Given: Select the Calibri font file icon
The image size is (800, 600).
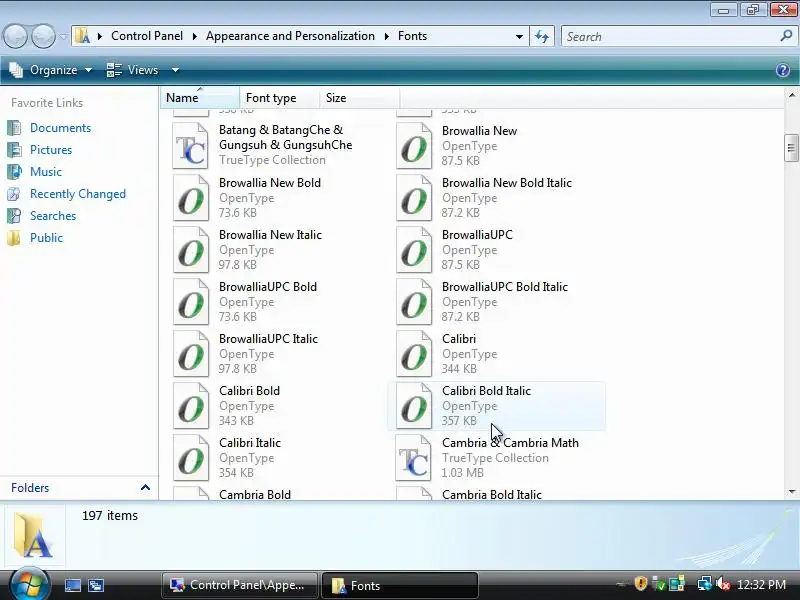Looking at the screenshot, I should (x=414, y=354).
